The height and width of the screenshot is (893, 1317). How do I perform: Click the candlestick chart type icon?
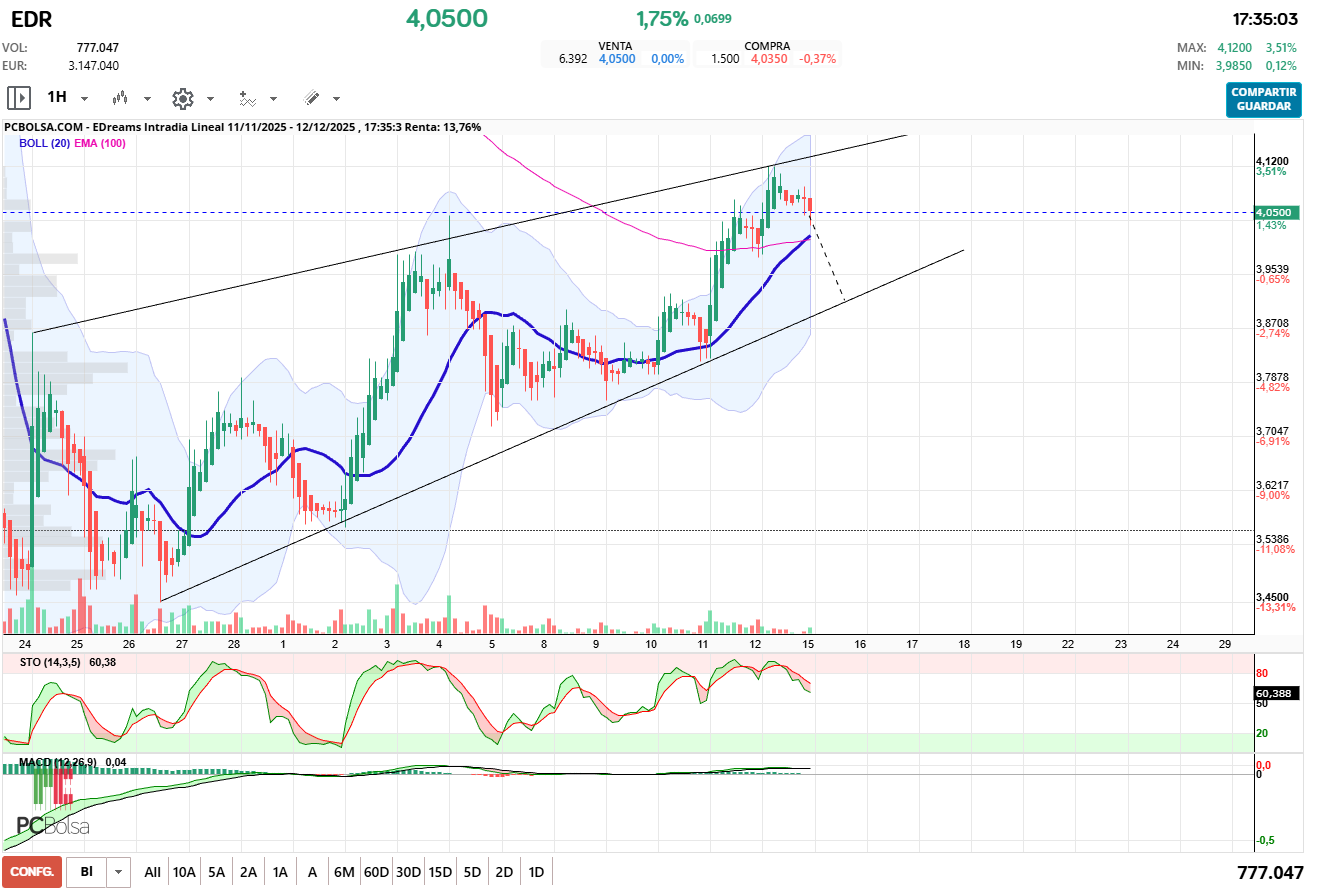click(x=121, y=98)
